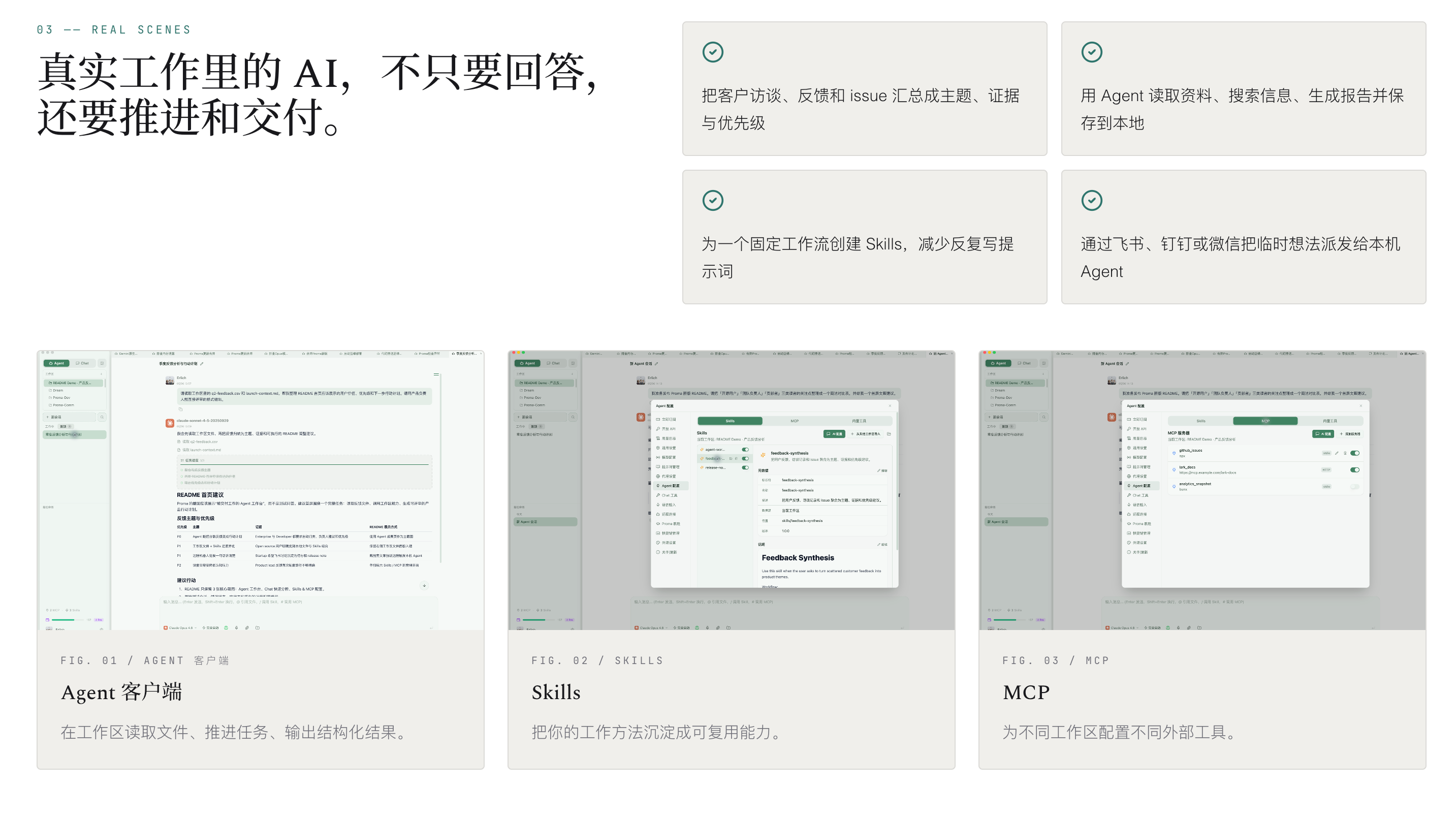Click the 添加服务器 button

(1350, 434)
